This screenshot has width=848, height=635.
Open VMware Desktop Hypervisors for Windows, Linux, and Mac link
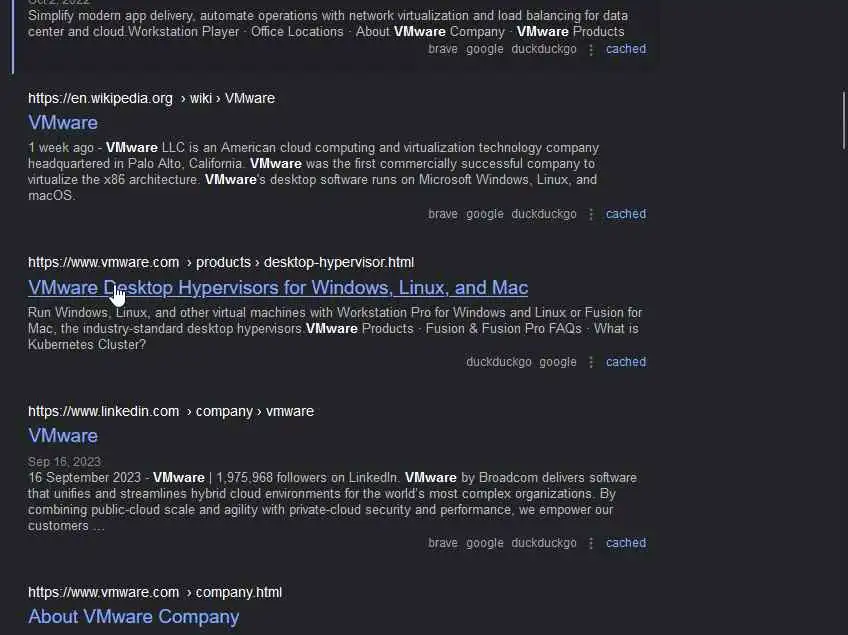coord(278,288)
